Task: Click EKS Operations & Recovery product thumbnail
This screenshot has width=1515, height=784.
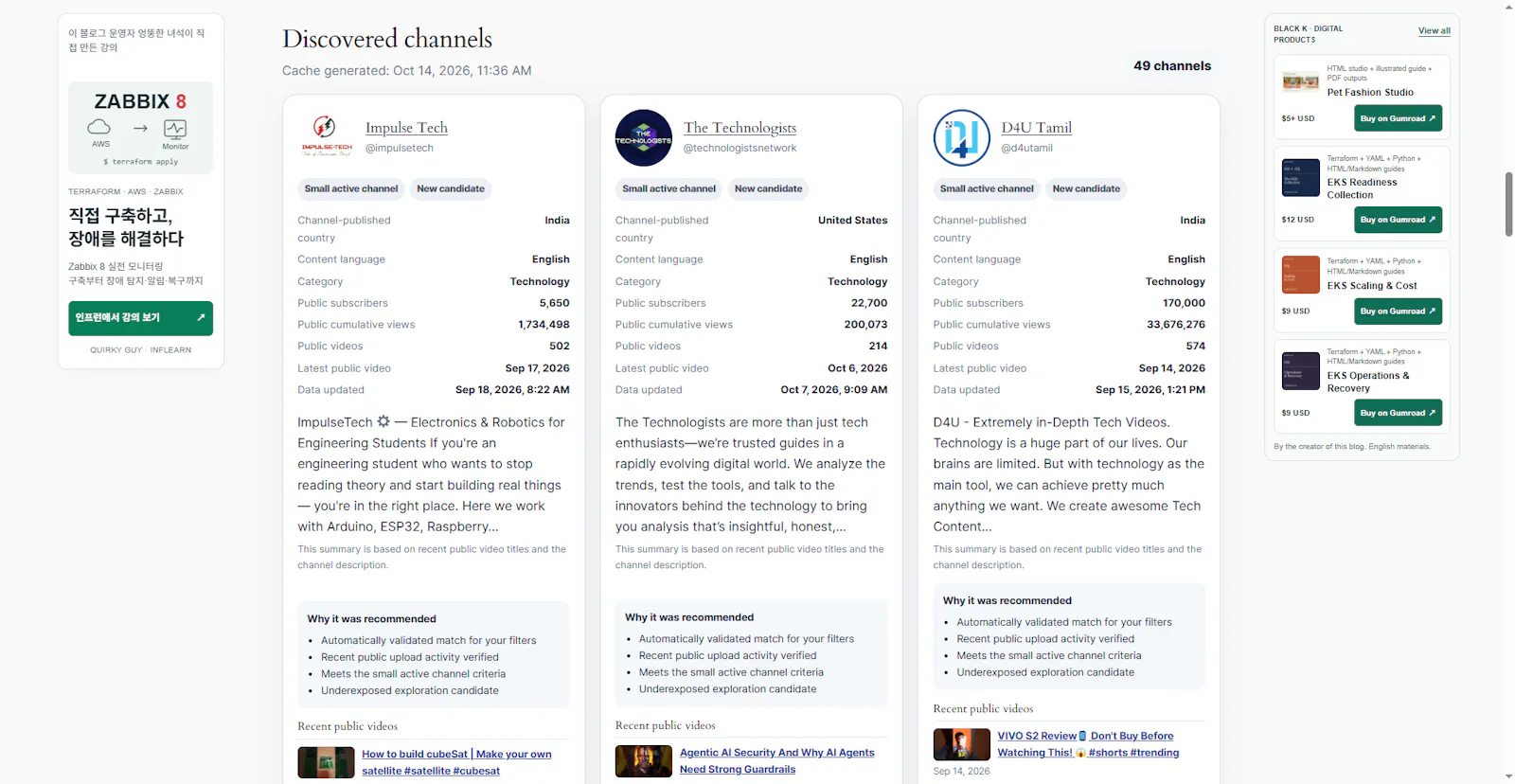Action: pyautogui.click(x=1300, y=371)
